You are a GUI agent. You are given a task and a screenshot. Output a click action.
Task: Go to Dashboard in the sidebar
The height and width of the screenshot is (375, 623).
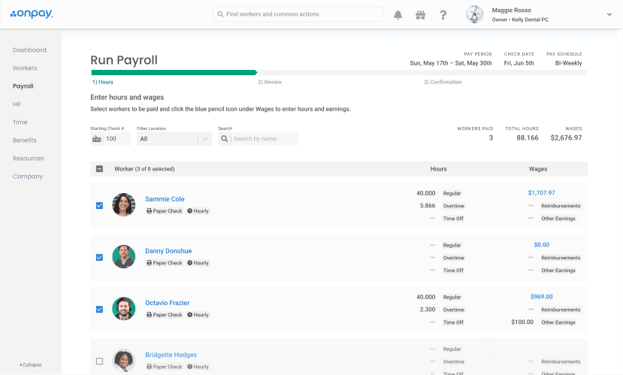click(x=29, y=50)
